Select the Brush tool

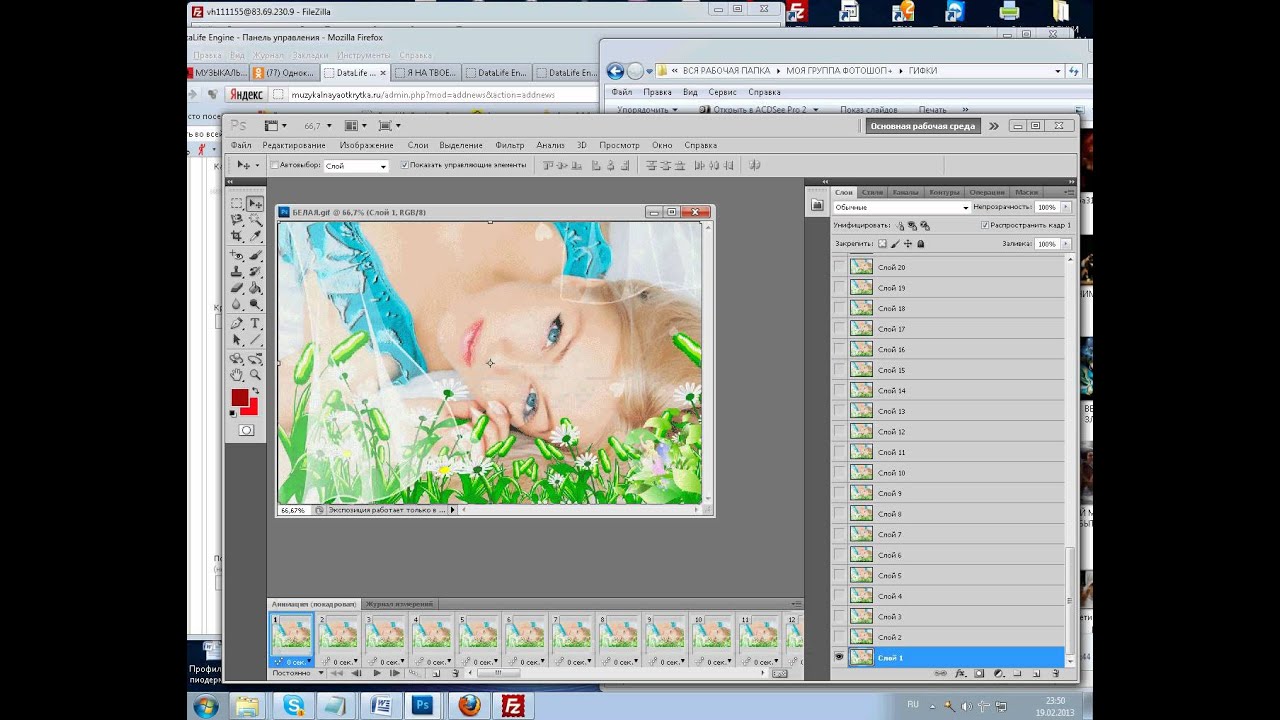tap(255, 256)
